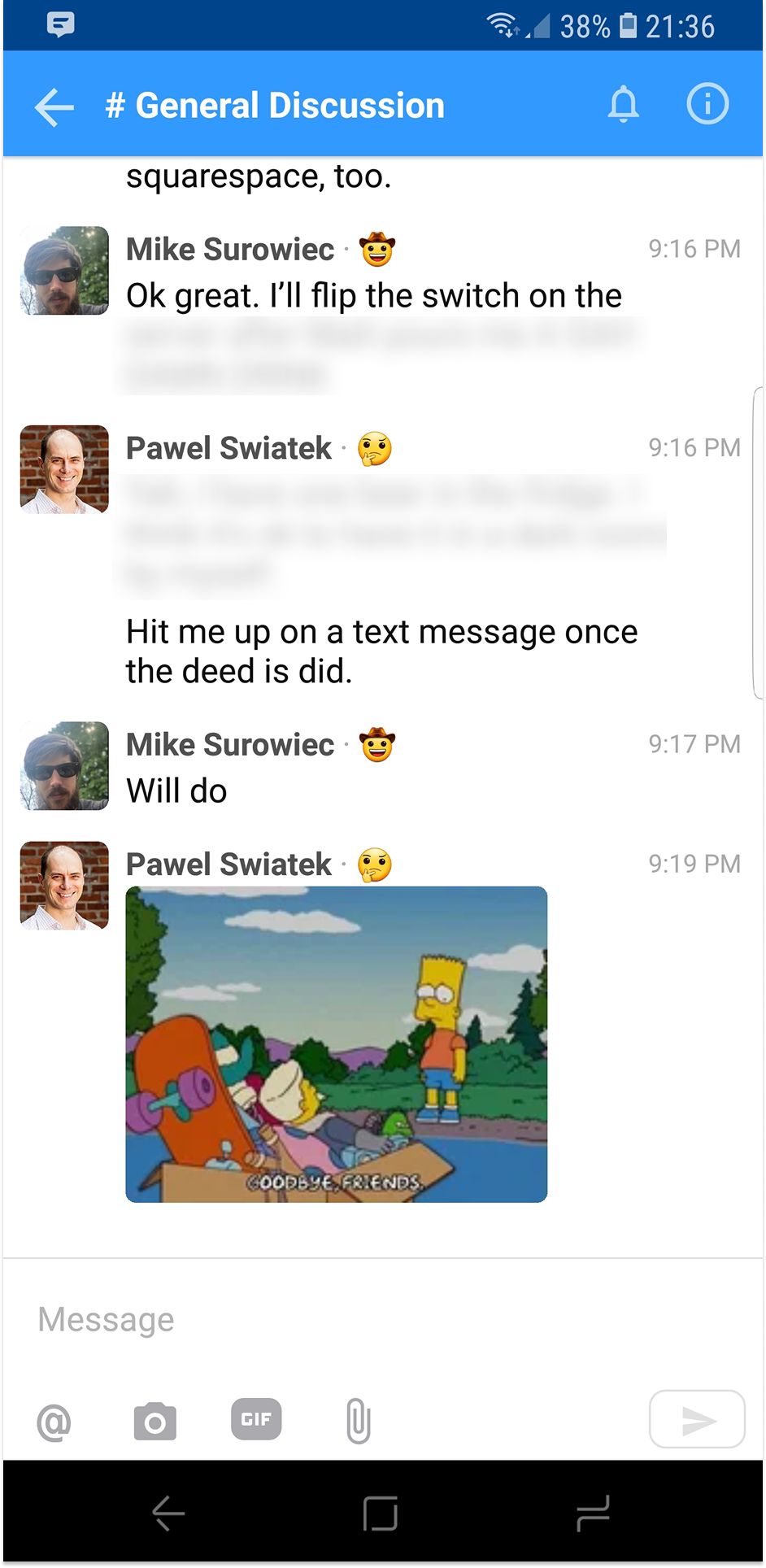Tap Mike Surowiec's avatar at 9:17 PM

click(x=64, y=766)
